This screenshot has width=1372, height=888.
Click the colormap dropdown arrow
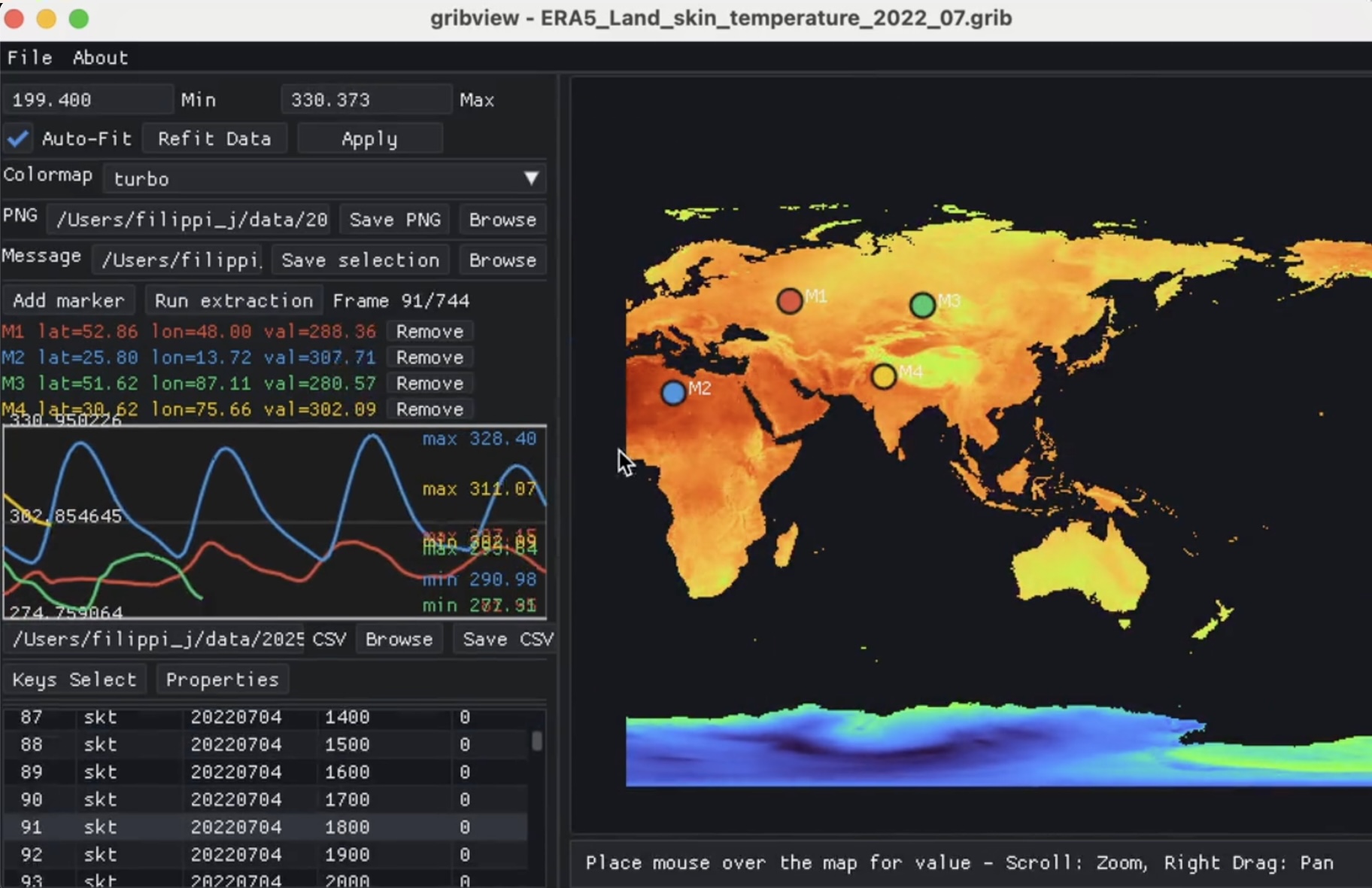pos(531,178)
